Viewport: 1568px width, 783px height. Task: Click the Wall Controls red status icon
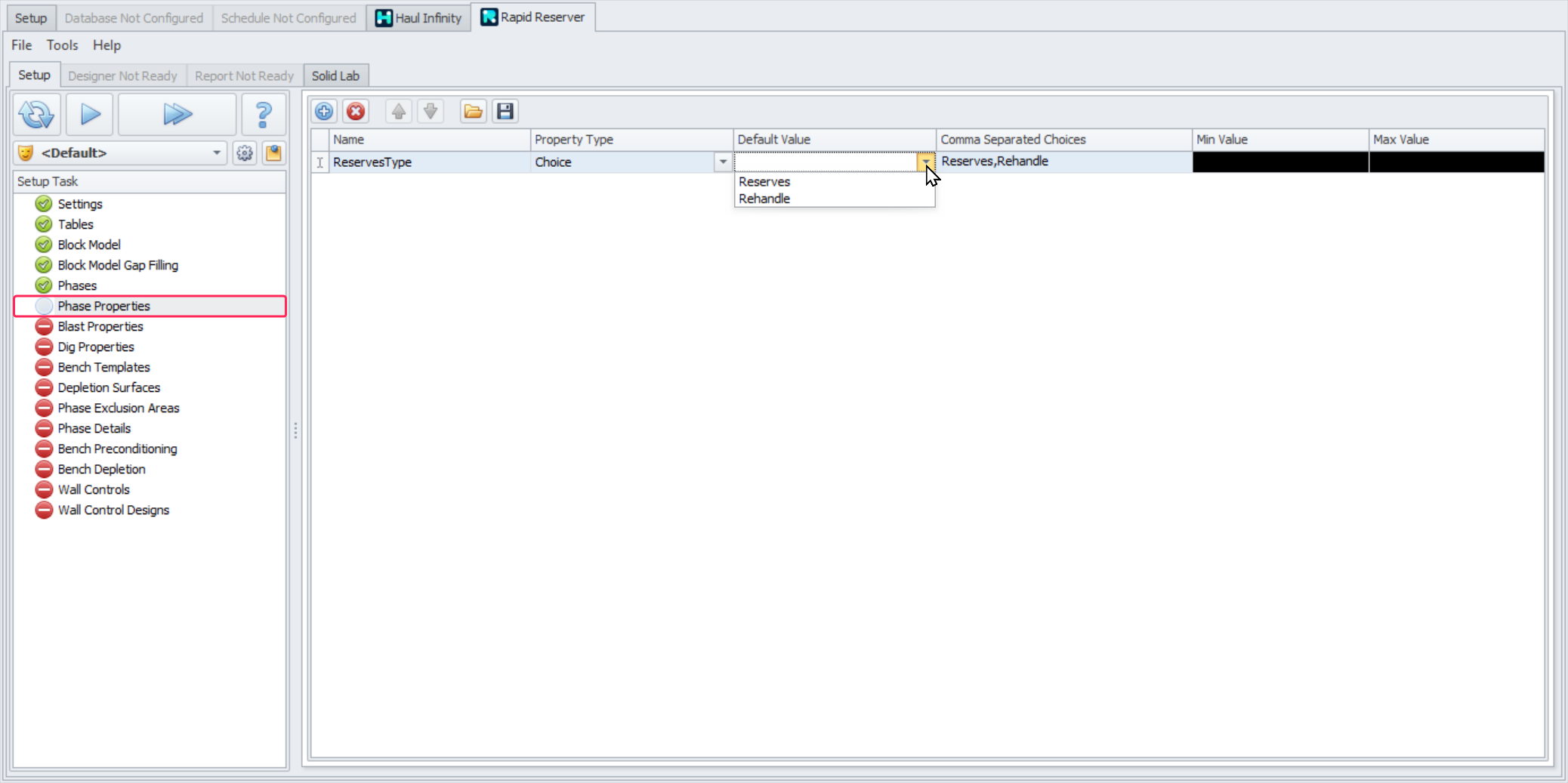tap(45, 489)
